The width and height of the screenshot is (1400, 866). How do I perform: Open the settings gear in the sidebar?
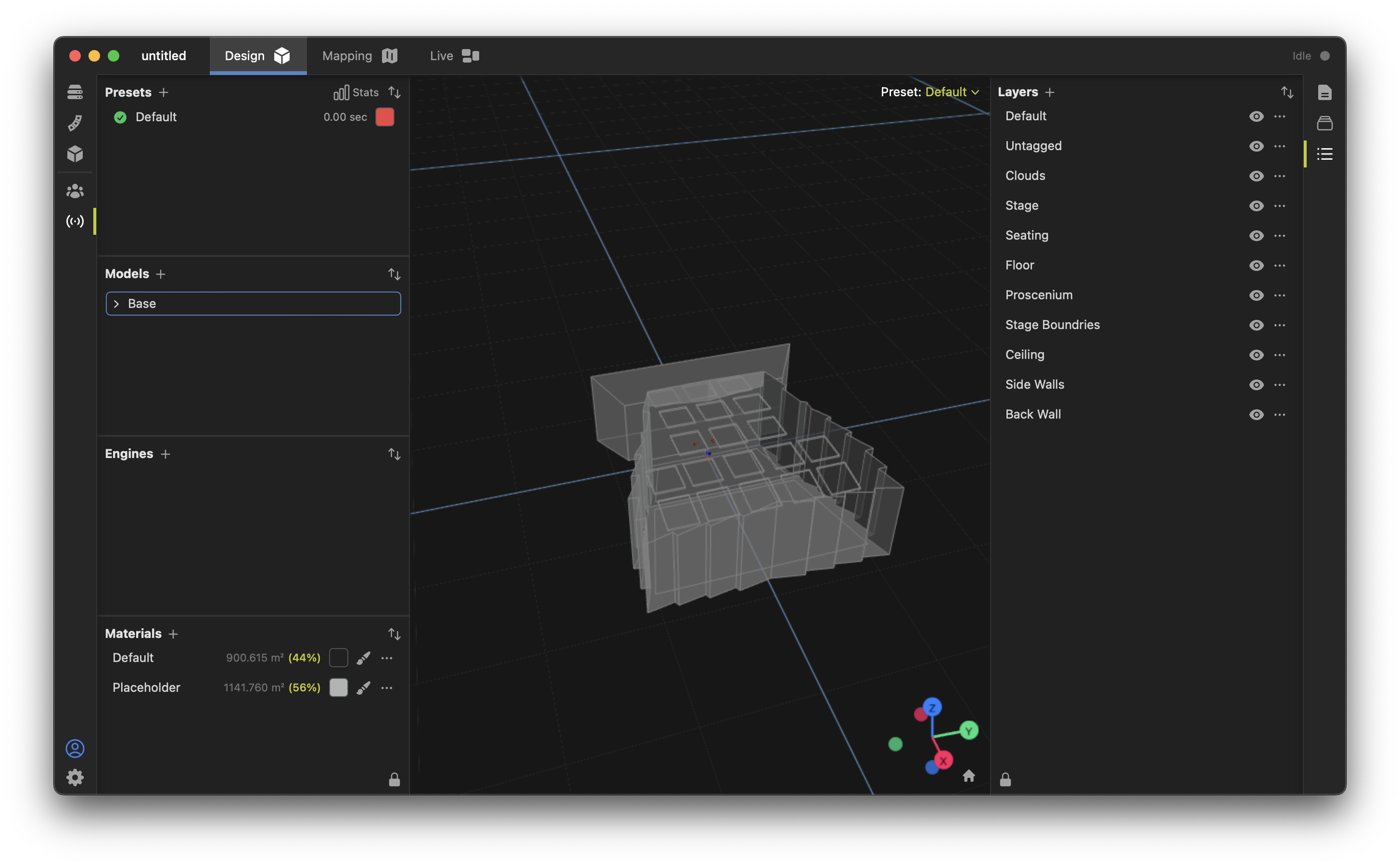(75, 777)
